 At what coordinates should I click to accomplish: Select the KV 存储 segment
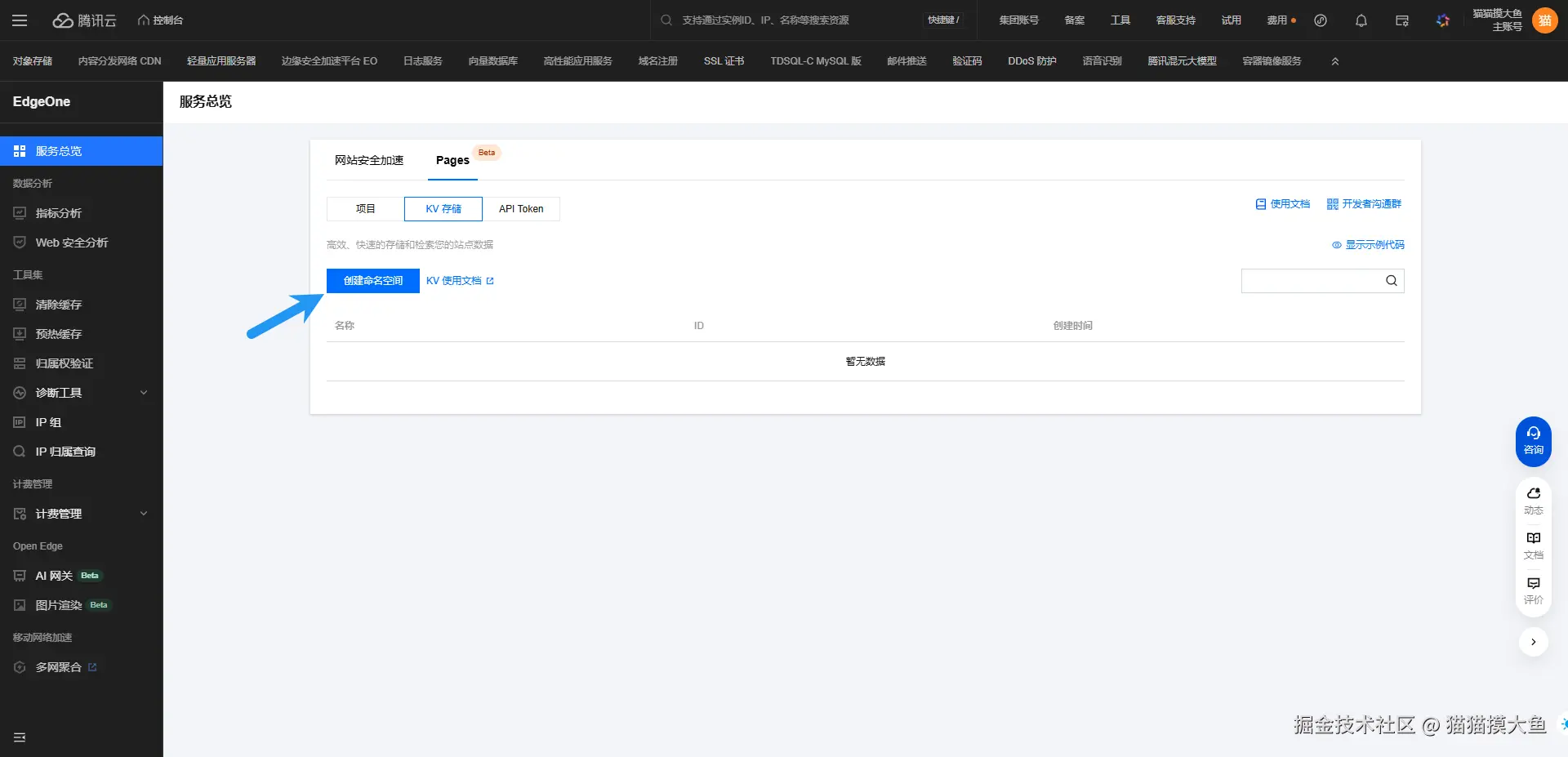(x=443, y=209)
